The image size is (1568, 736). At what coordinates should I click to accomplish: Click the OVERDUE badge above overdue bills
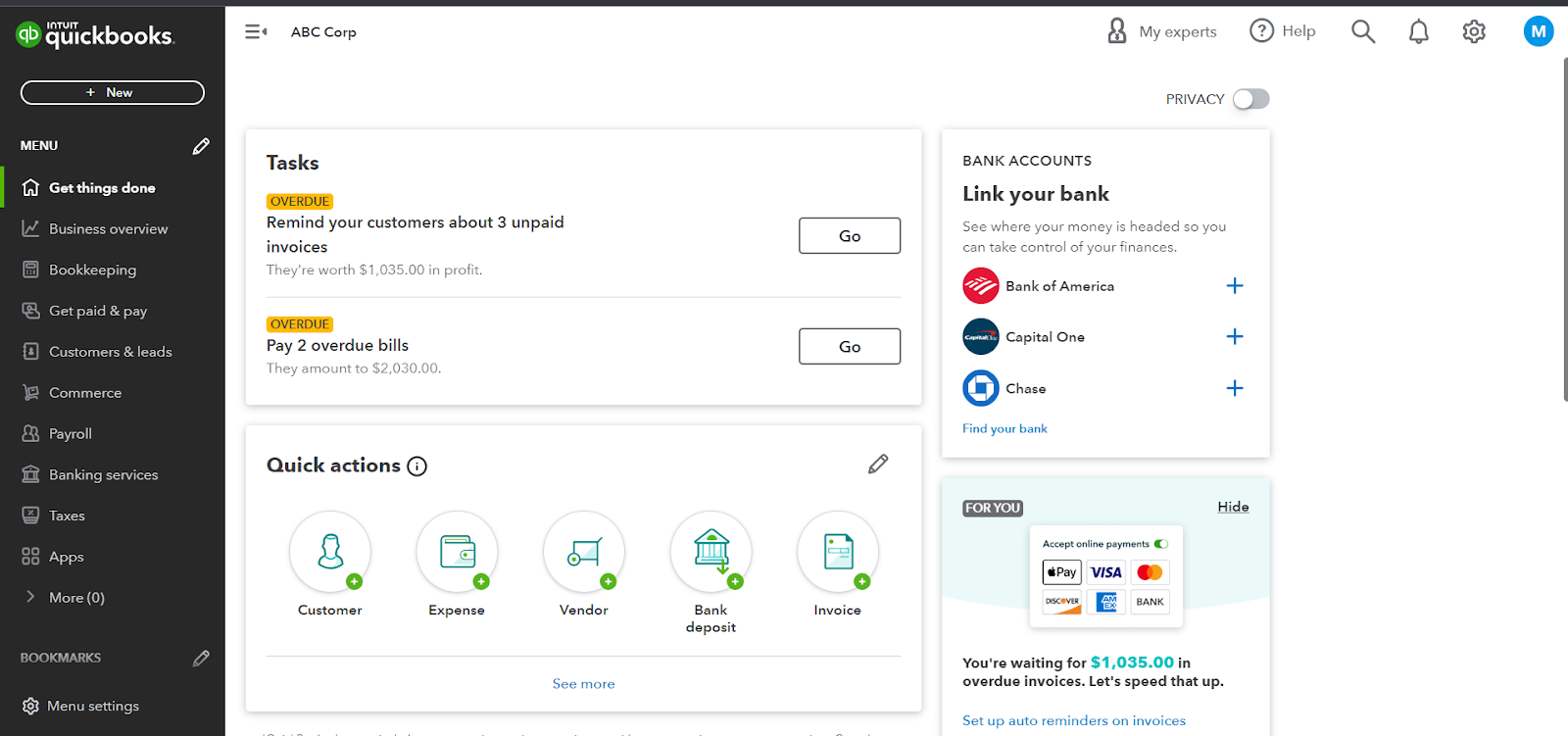300,324
